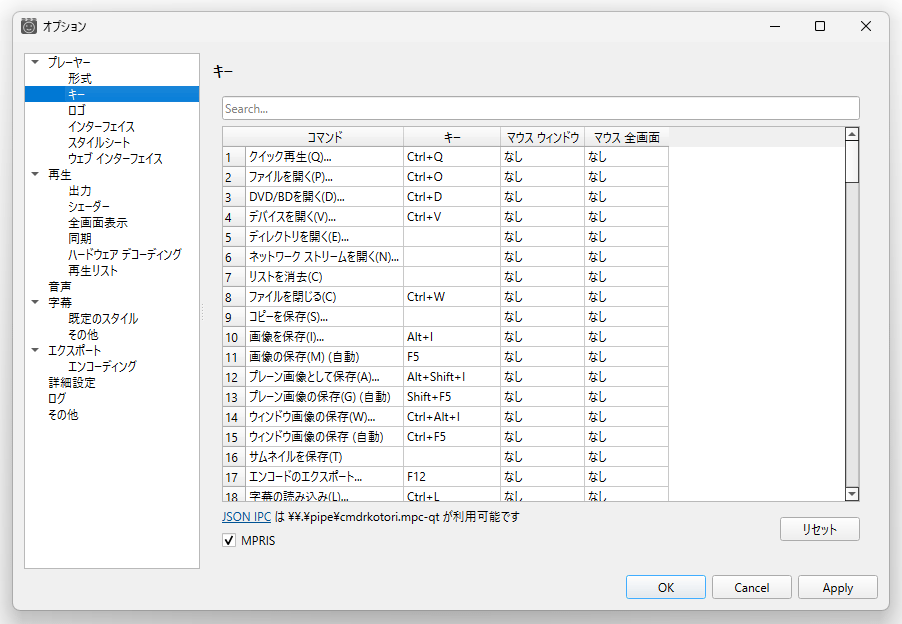Select the クイック再生(Q)... command row
The width and height of the screenshot is (902, 624).
(324, 156)
